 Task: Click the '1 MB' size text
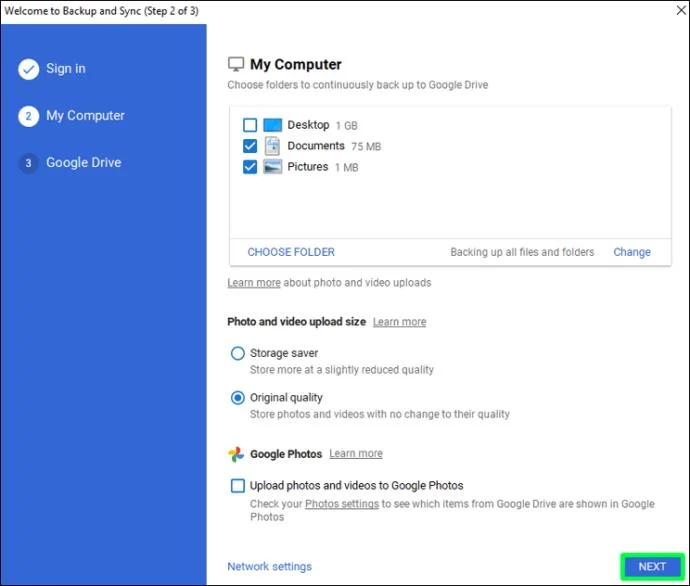tap(347, 168)
